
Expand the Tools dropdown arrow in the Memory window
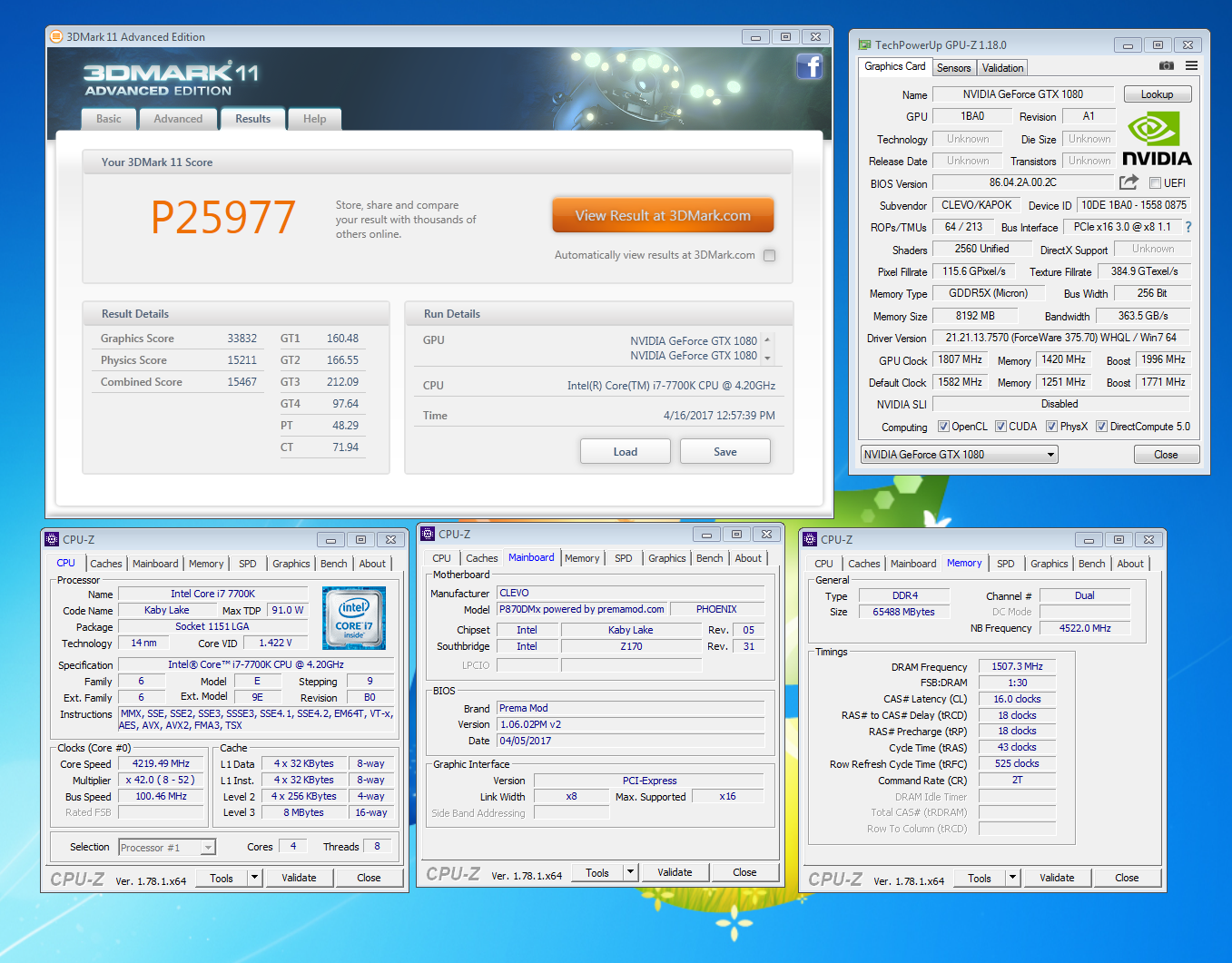(x=1013, y=878)
